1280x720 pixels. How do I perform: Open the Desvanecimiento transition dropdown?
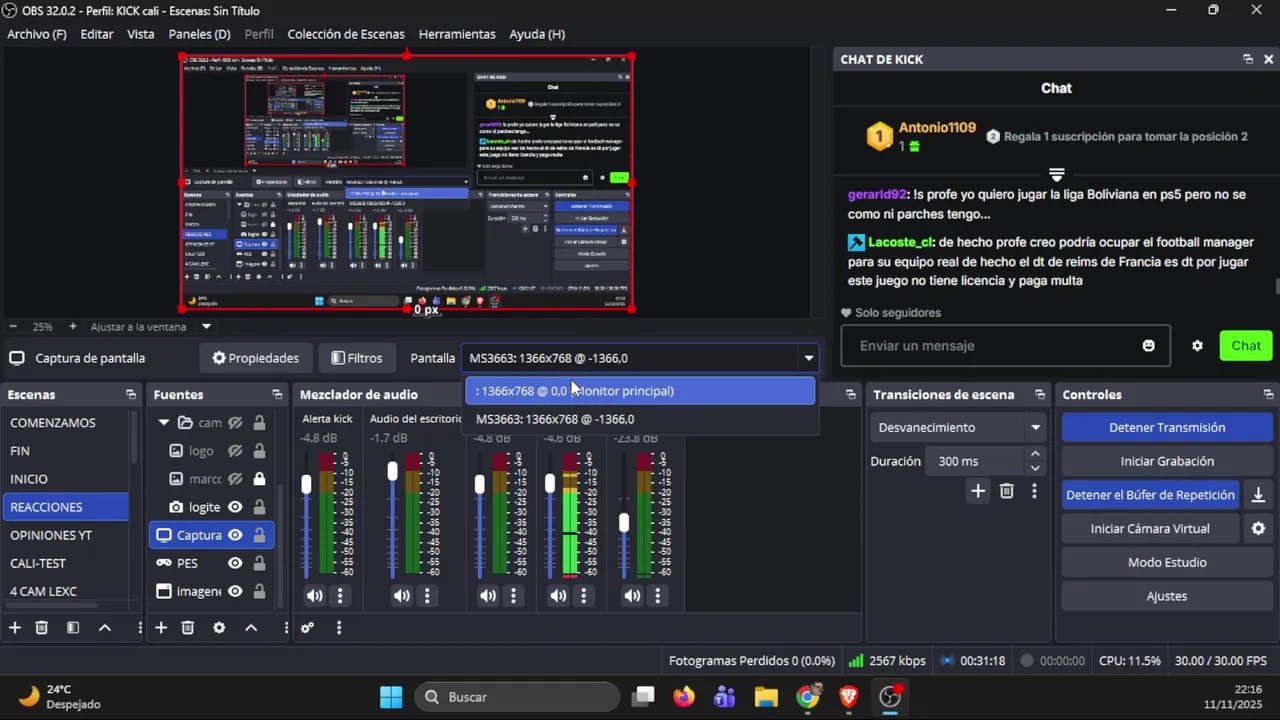pyautogui.click(x=958, y=427)
